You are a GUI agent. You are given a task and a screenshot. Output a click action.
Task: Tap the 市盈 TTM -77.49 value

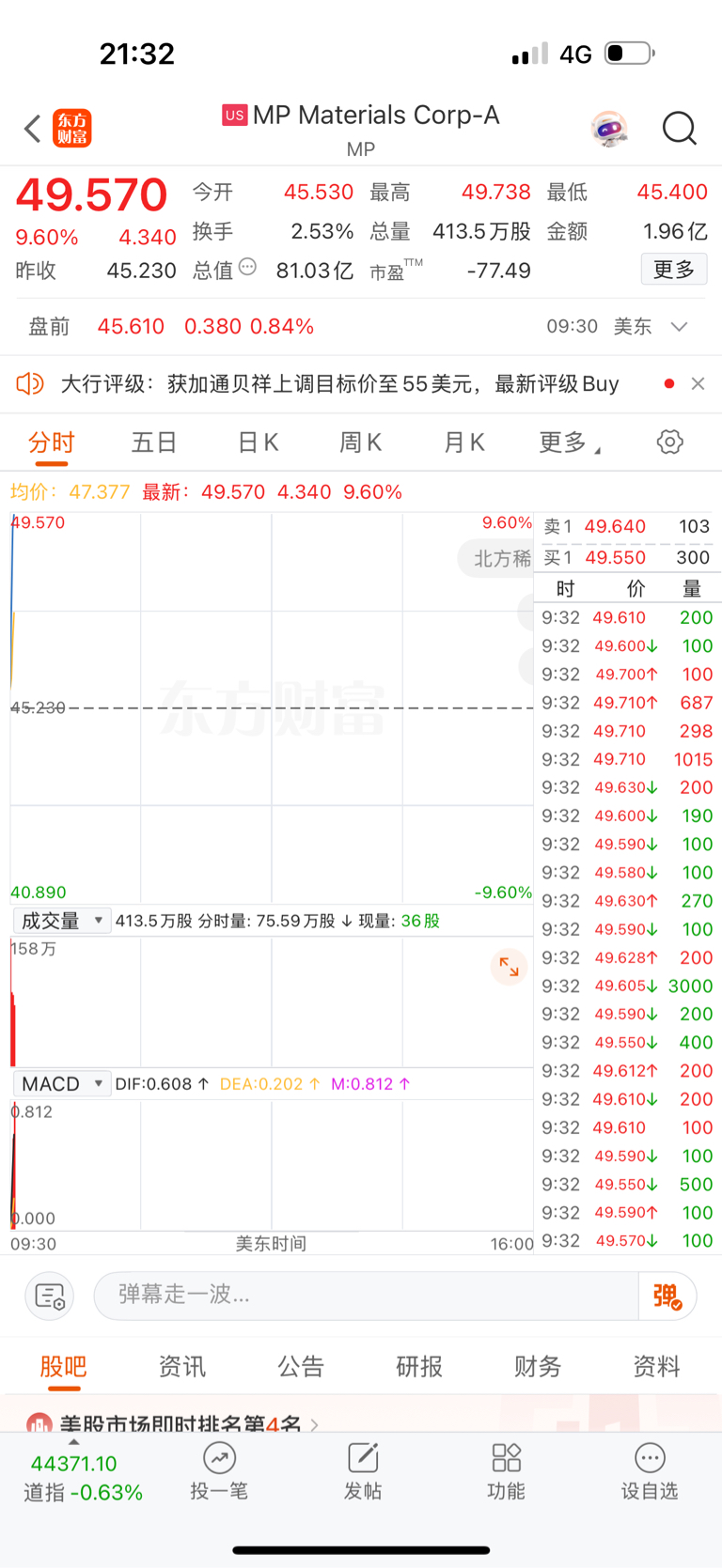pos(498,271)
